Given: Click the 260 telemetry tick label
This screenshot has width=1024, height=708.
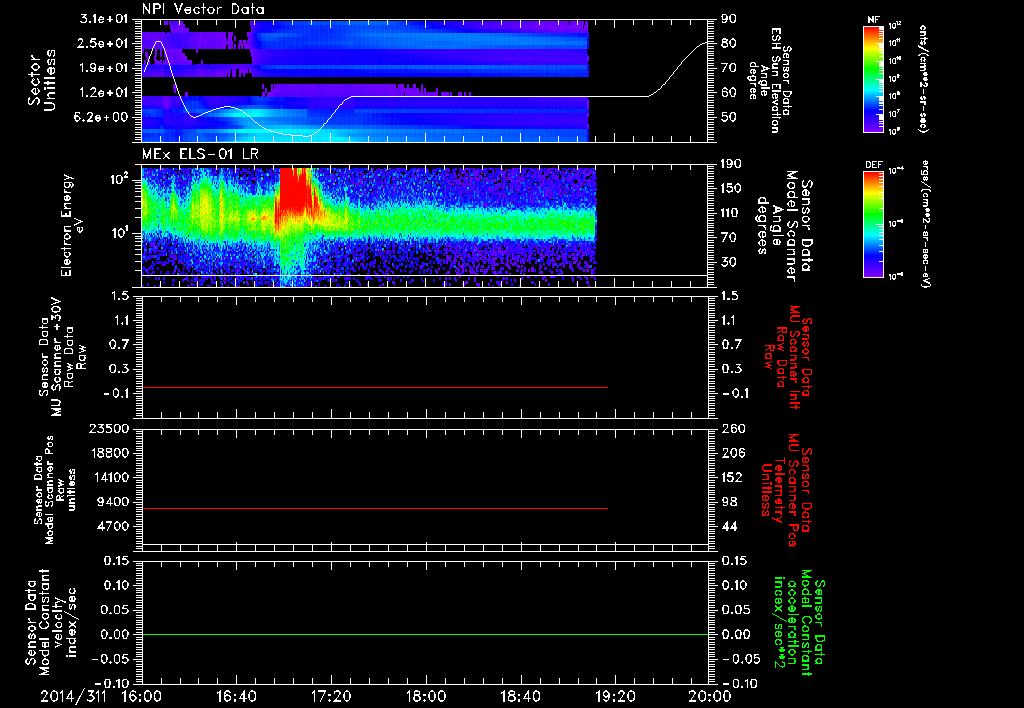Looking at the screenshot, I should pyautogui.click(x=731, y=429).
